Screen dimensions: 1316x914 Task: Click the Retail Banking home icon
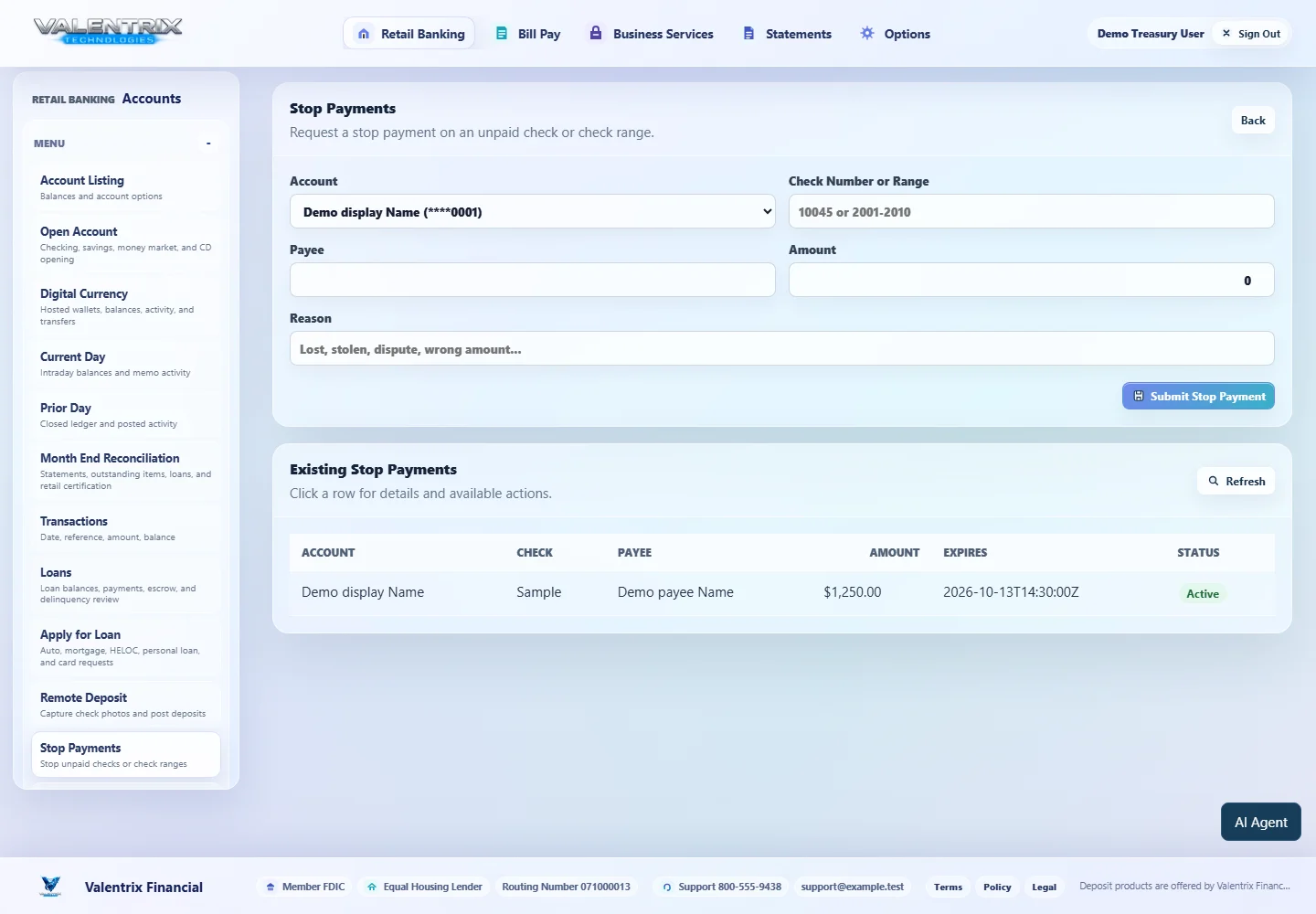click(364, 34)
